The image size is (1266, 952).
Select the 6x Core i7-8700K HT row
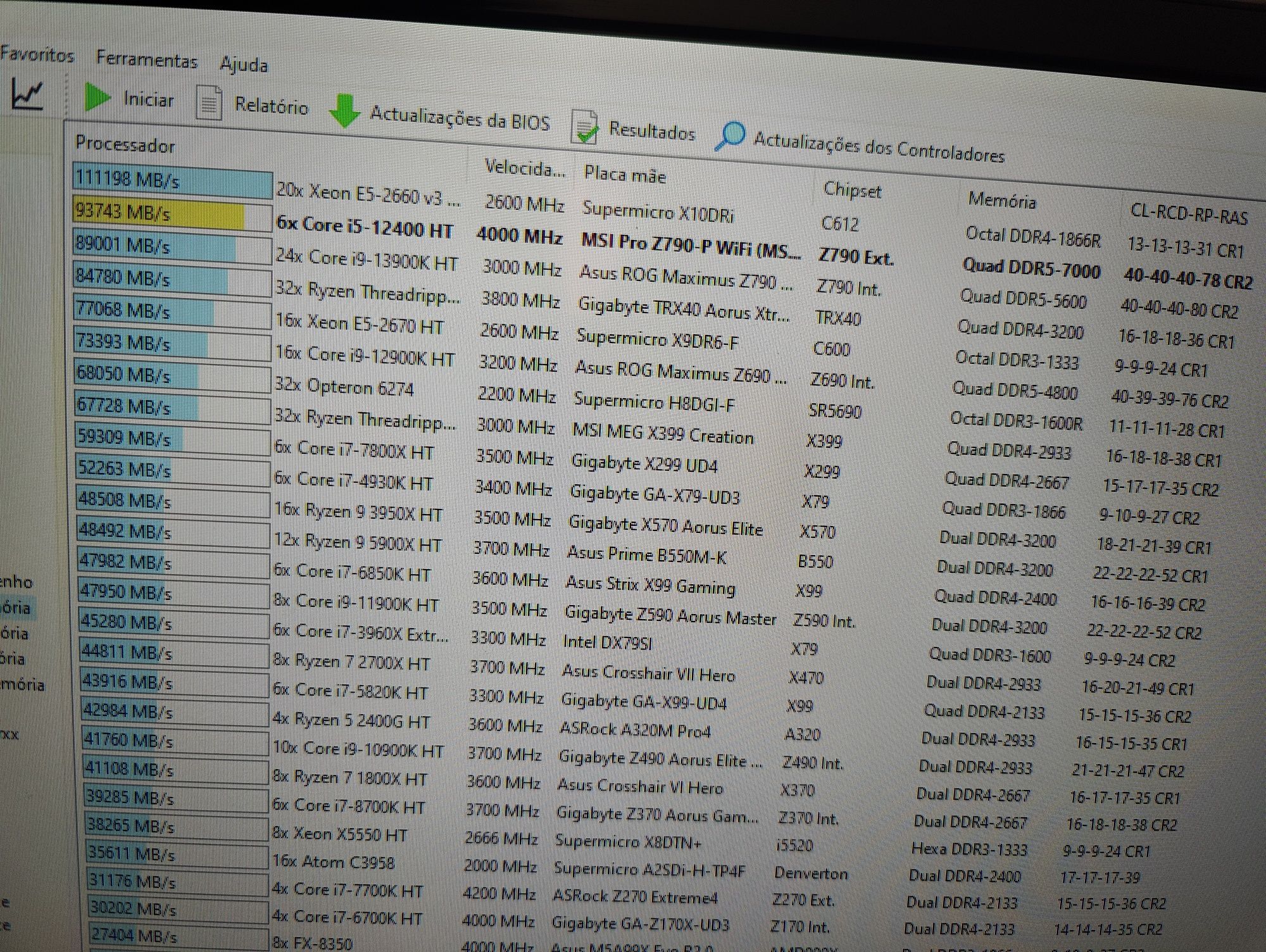tap(348, 806)
